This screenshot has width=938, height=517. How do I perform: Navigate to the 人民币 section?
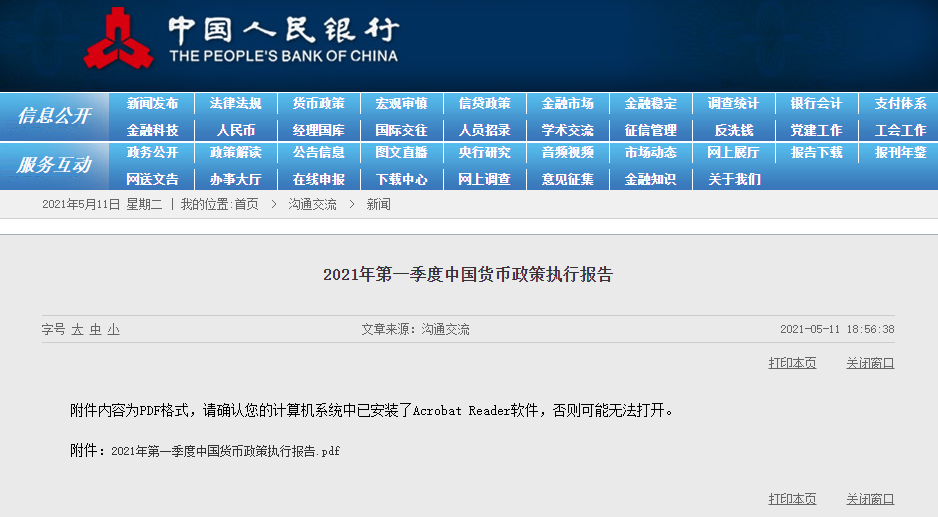coord(235,130)
